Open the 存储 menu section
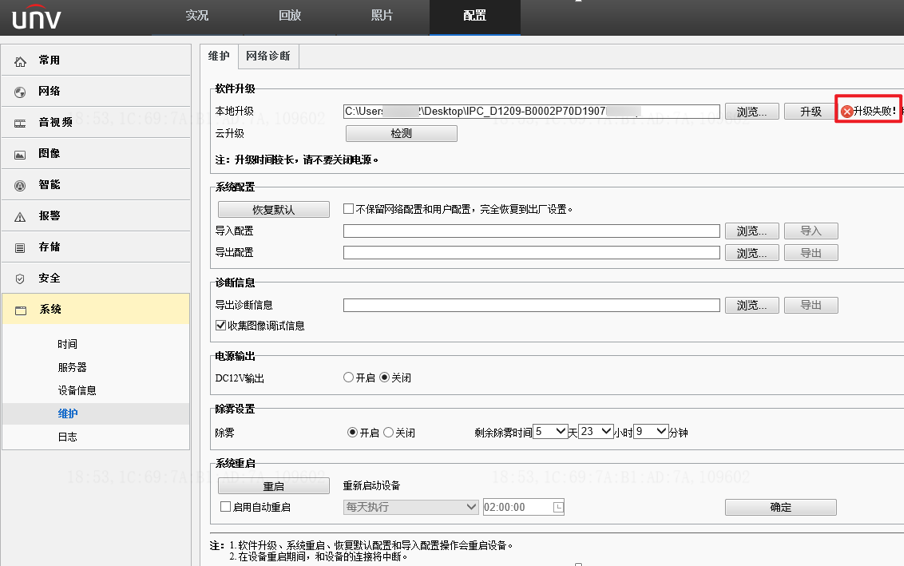 pos(96,247)
